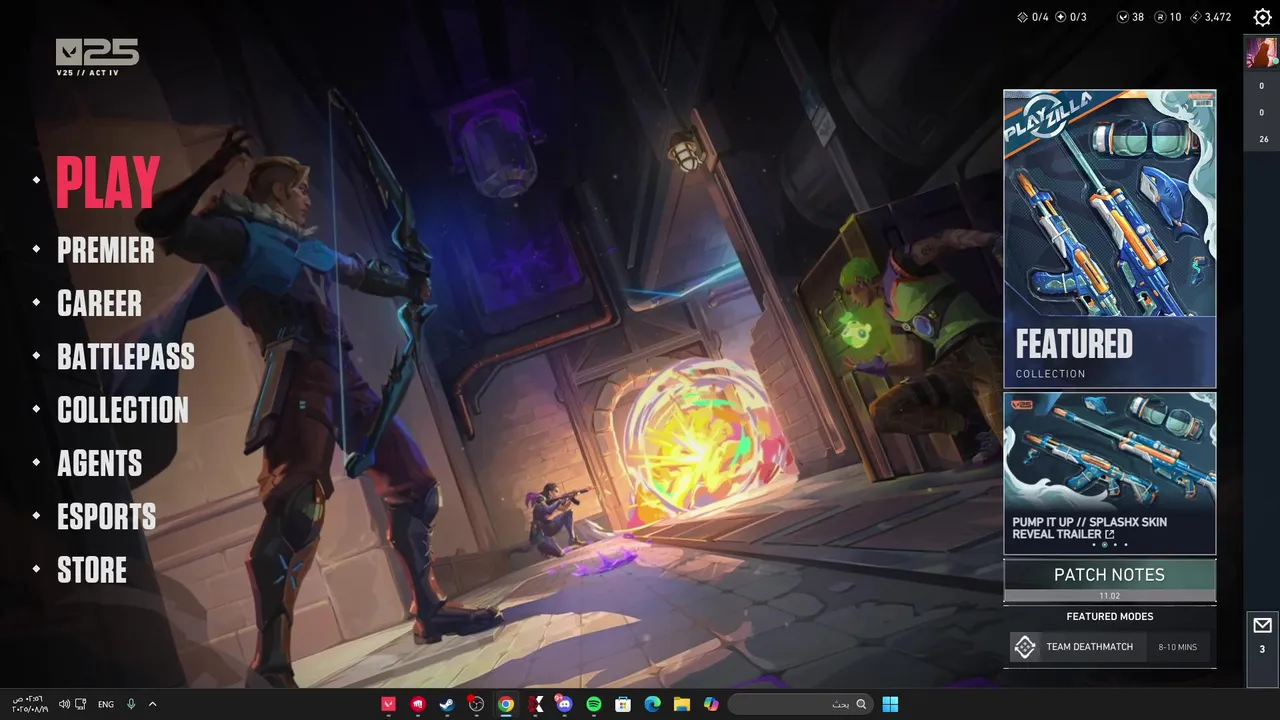Click the Valorant Points balance showing 38
This screenshot has width=1280, height=720.
coord(1130,17)
